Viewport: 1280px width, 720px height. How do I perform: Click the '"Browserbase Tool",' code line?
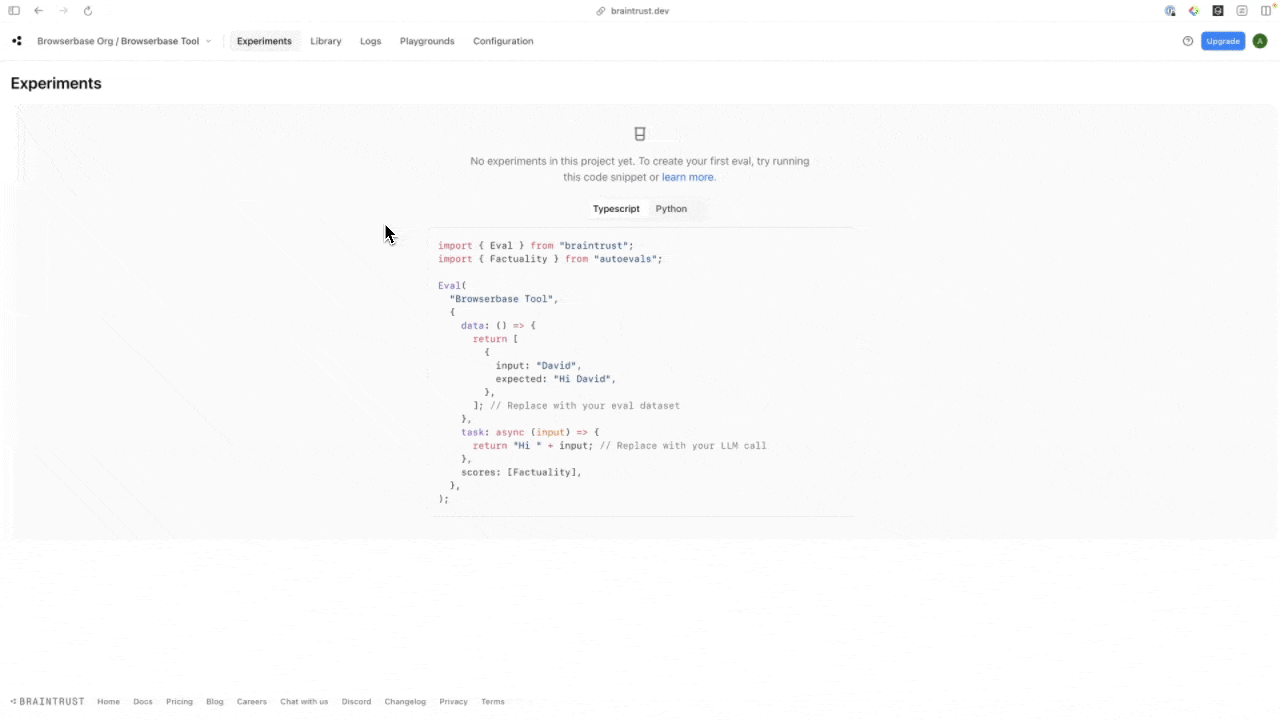pos(504,299)
